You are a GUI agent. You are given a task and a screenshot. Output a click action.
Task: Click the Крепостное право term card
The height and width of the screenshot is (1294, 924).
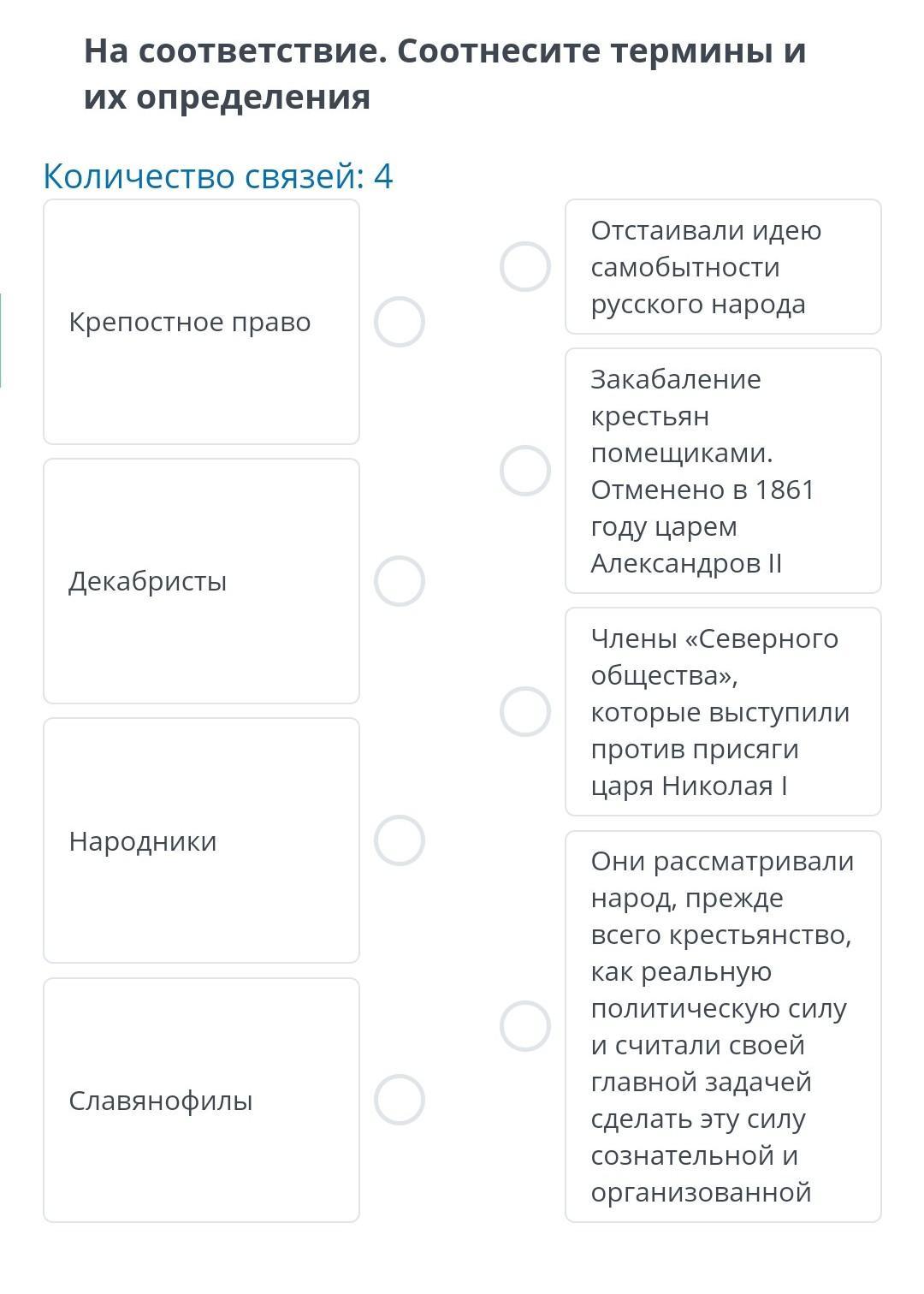coord(201,322)
